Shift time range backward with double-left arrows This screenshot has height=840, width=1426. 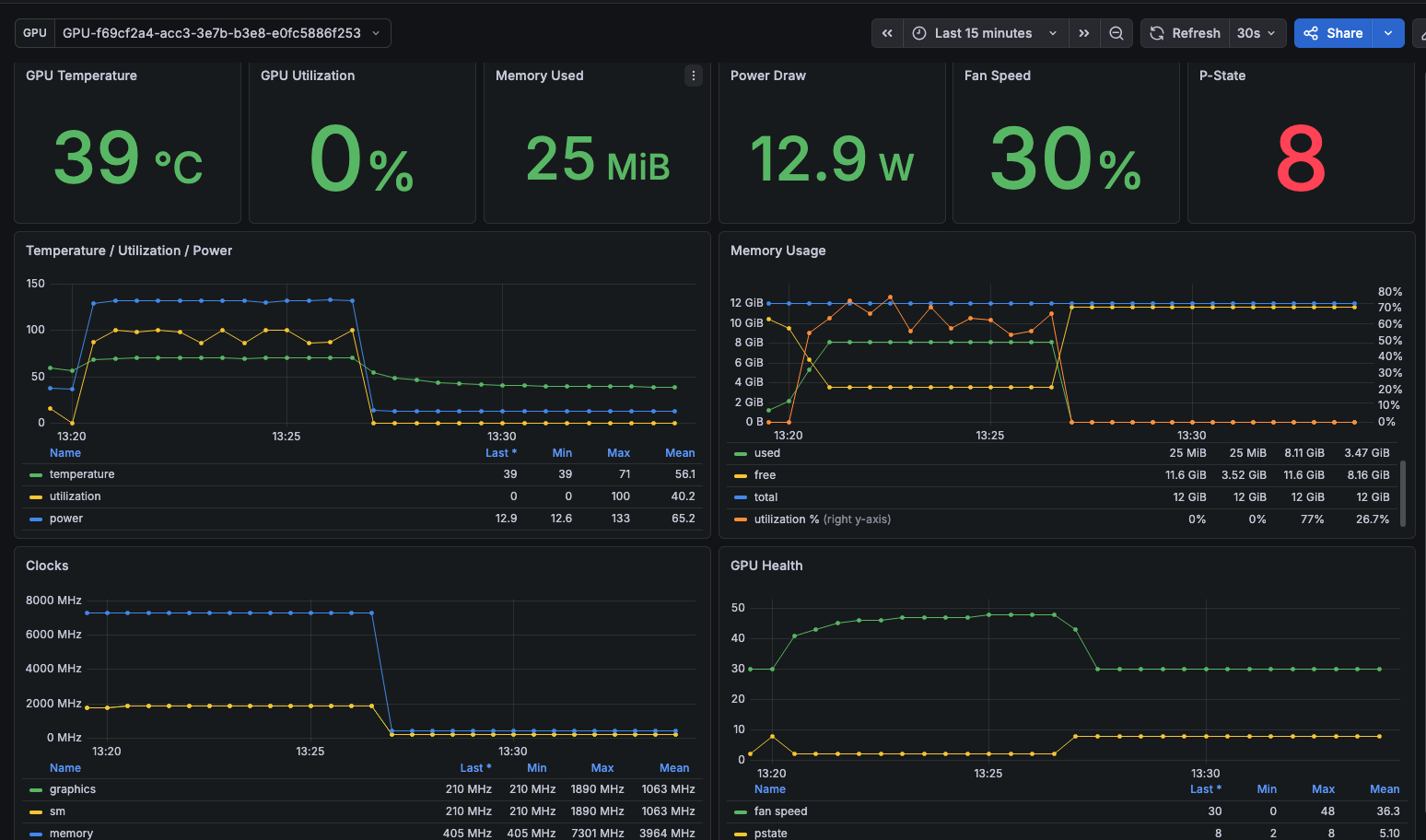click(887, 33)
